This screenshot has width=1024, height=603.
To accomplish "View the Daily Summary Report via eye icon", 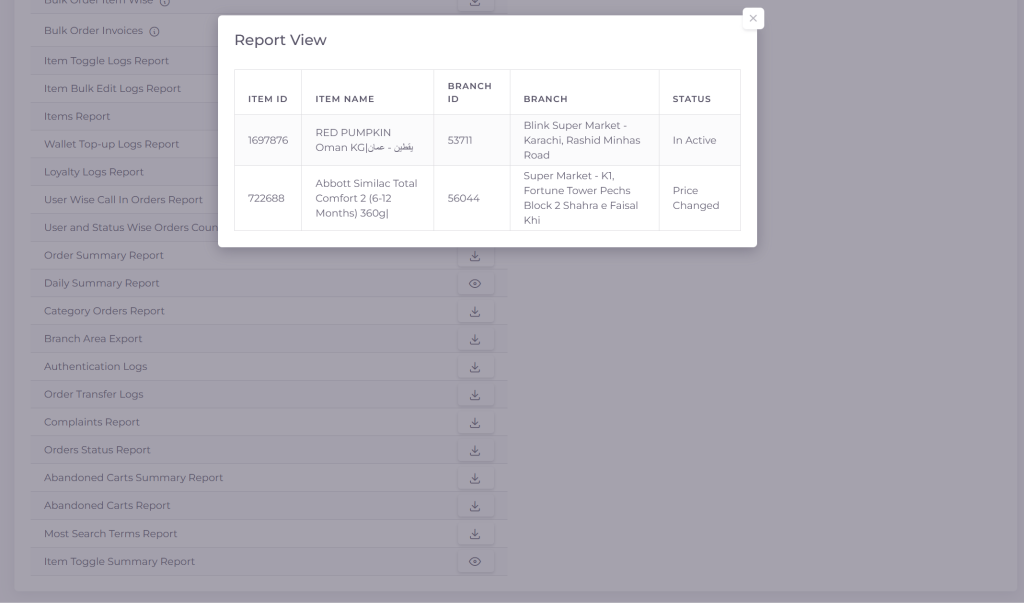I will (x=475, y=284).
